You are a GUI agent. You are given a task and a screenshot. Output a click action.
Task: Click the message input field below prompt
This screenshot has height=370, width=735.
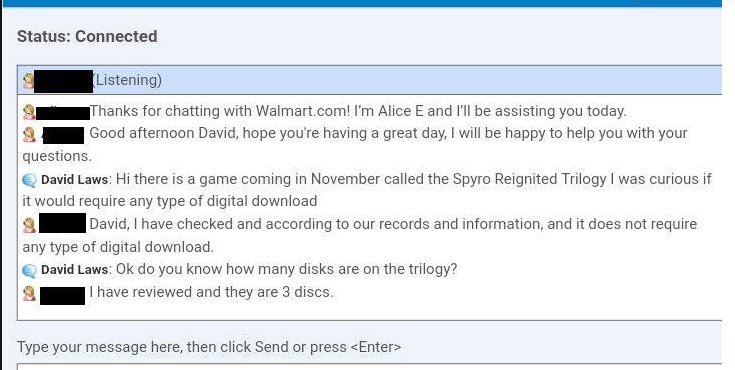point(369,366)
